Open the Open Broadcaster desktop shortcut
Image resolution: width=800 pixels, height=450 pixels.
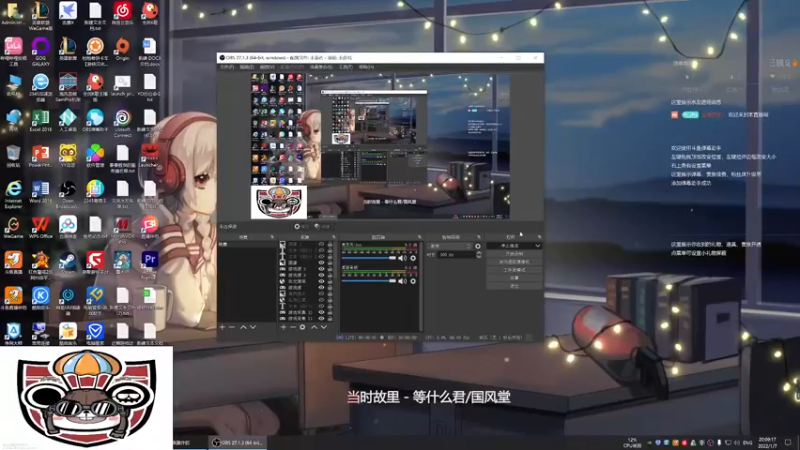point(68,194)
